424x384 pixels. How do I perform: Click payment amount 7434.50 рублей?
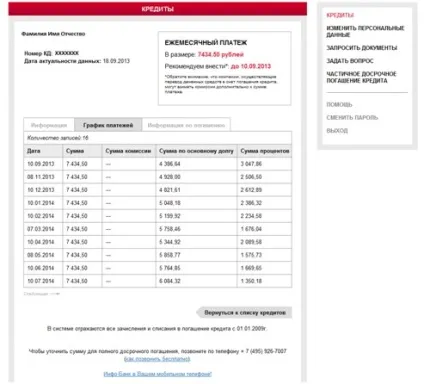pos(221,55)
